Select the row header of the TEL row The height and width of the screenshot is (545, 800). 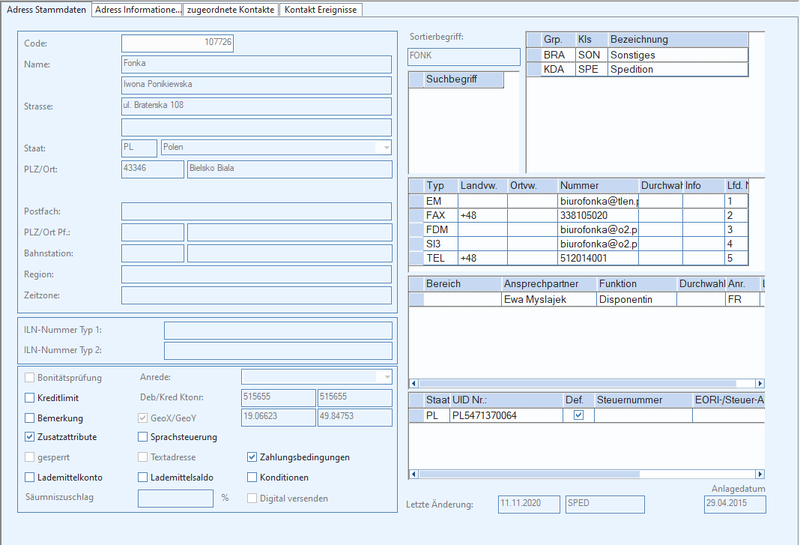click(x=417, y=258)
